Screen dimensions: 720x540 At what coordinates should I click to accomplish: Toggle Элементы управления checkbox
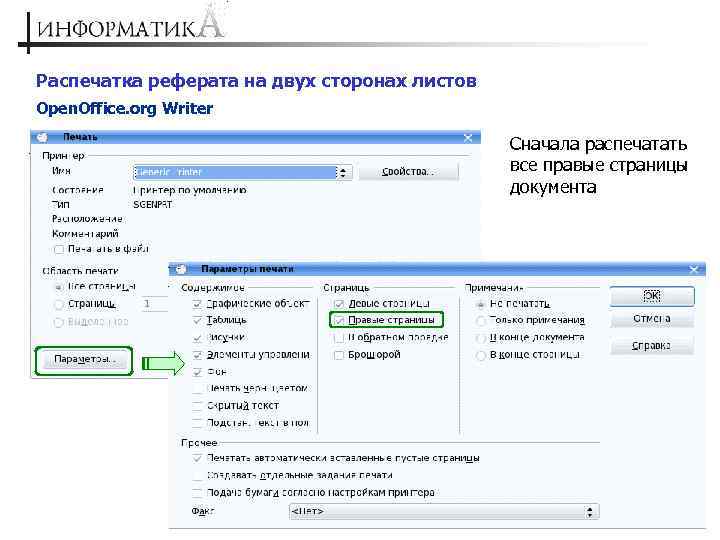coord(197,355)
